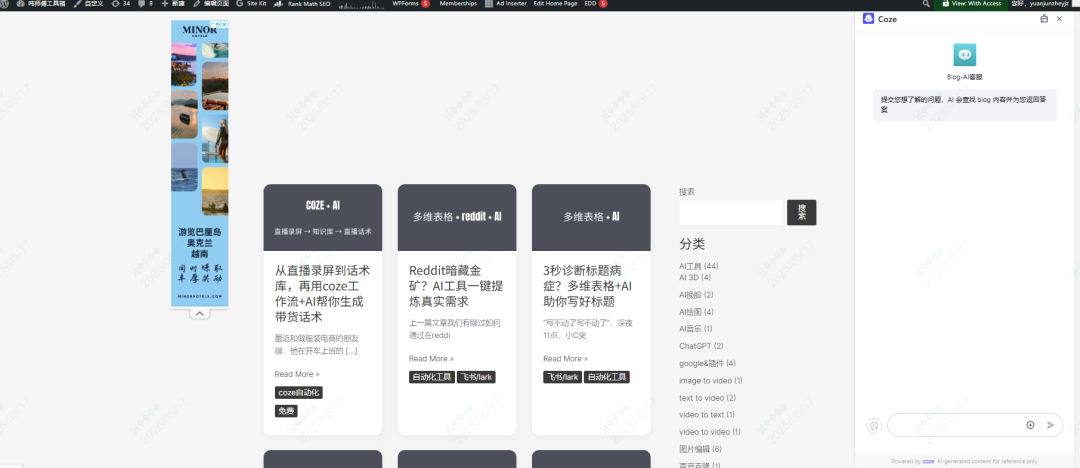Open Rank Math SEO menu
1080x468 pixels.
point(302,3)
